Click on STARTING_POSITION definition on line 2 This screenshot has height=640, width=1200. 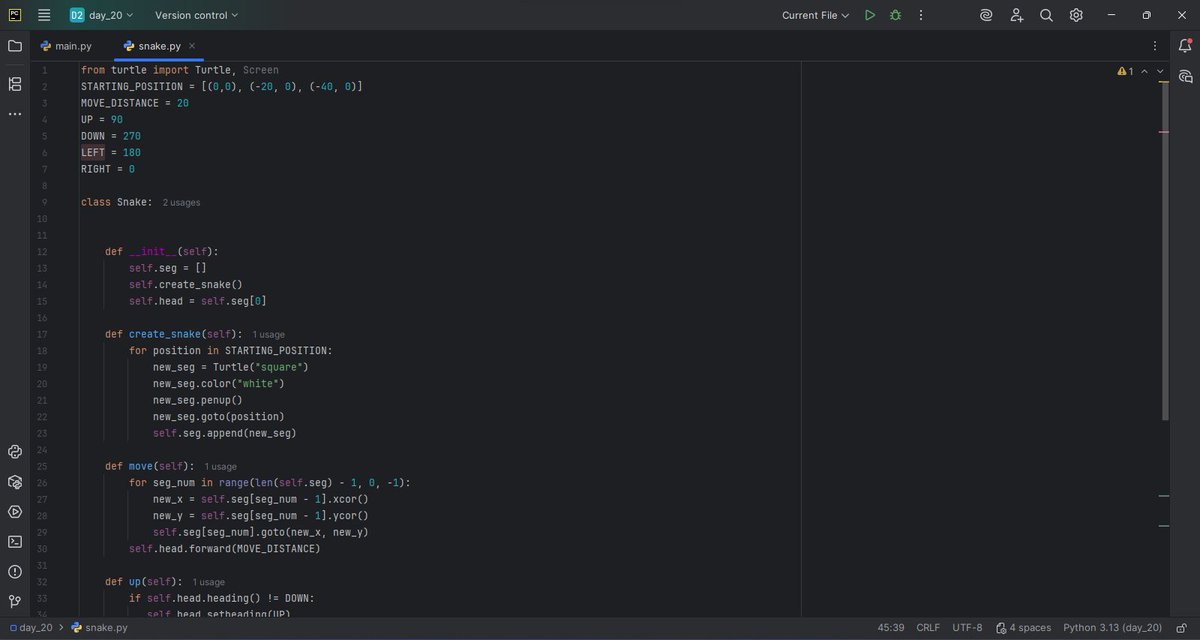click(222, 87)
